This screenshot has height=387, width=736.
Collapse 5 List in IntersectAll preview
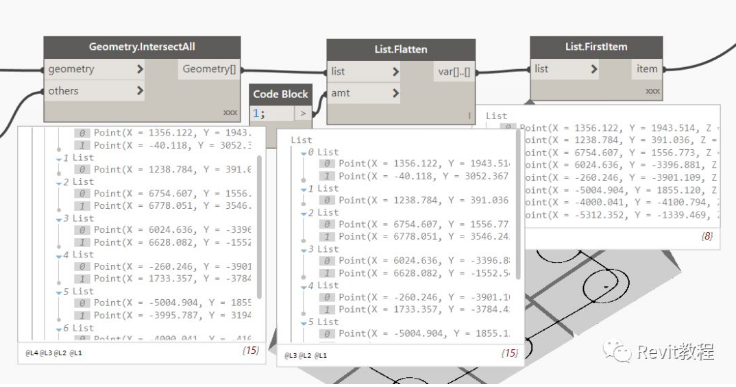tap(59, 292)
